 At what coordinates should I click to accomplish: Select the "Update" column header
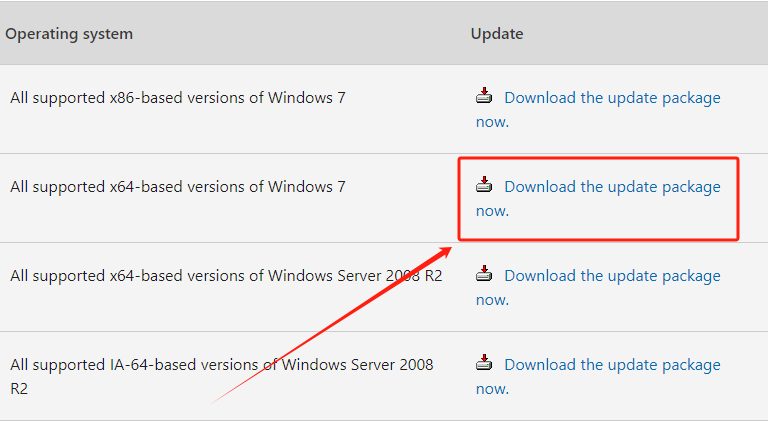click(x=497, y=34)
